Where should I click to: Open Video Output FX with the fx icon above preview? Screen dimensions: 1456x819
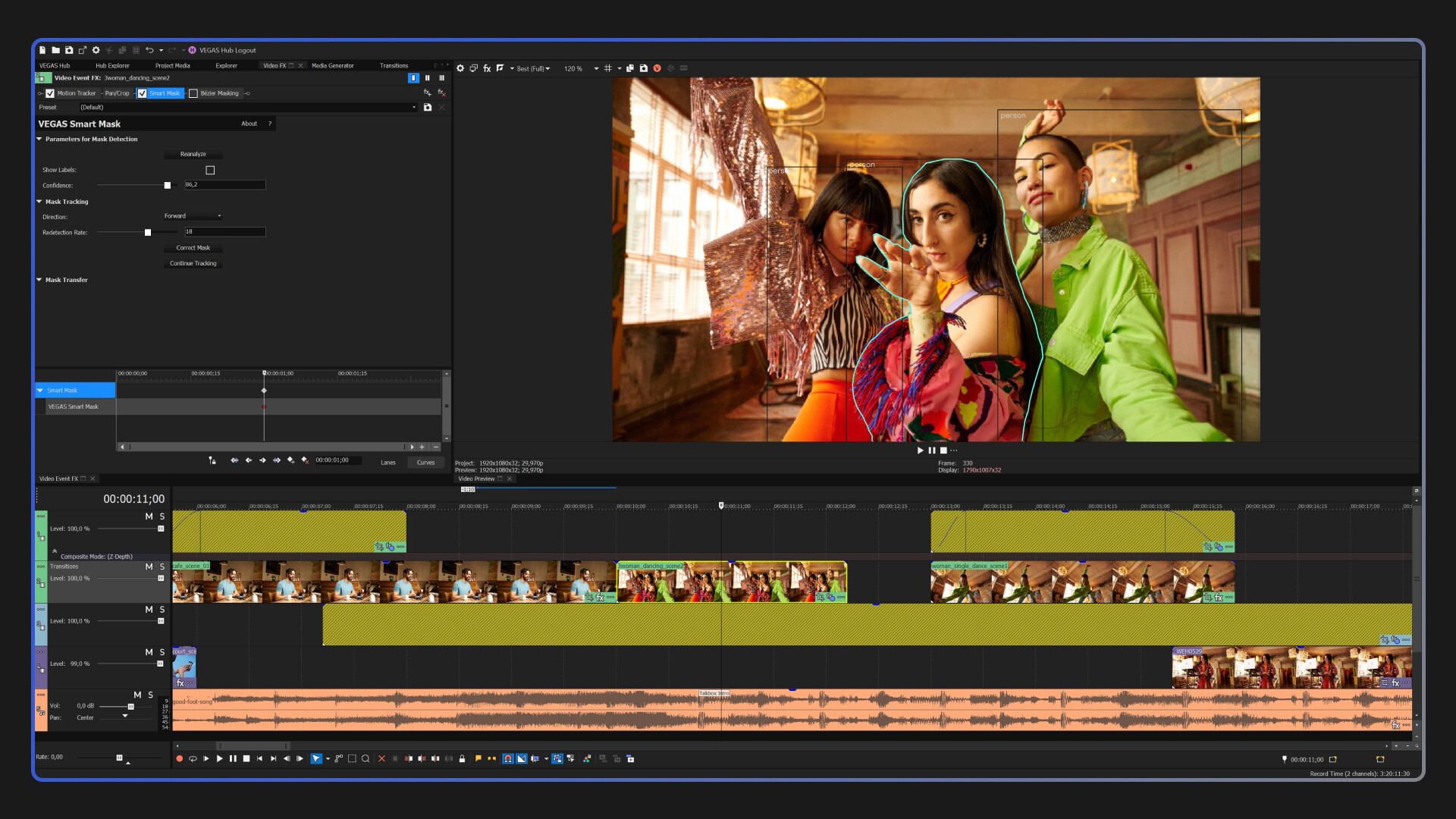[487, 68]
